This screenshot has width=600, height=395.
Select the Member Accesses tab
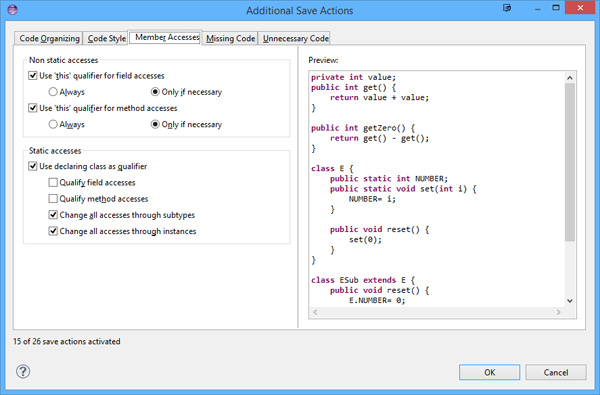point(166,37)
